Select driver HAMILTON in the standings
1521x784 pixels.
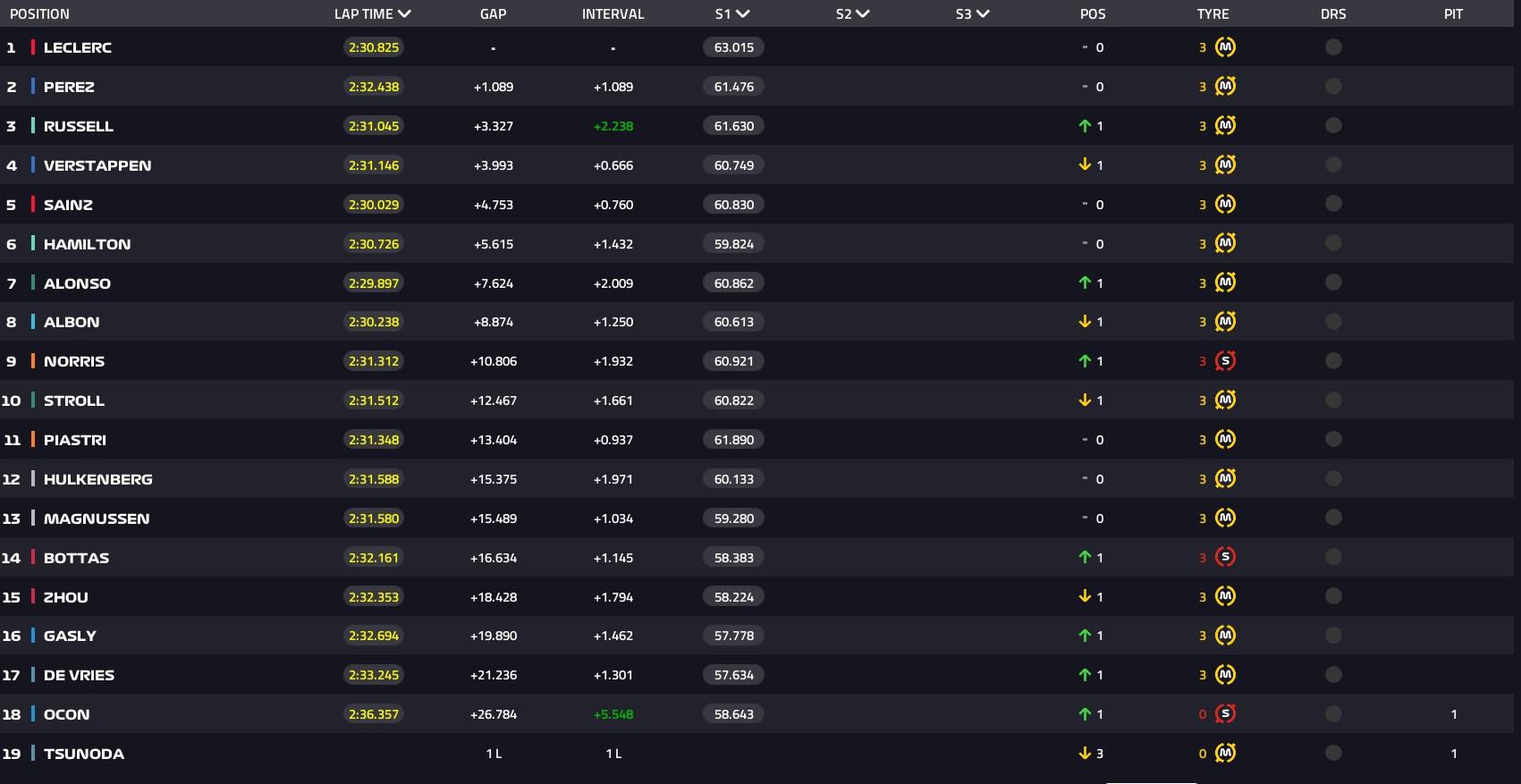click(87, 244)
